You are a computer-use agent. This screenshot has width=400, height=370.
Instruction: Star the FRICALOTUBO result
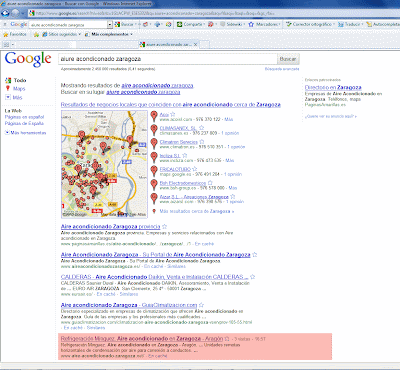[195, 169]
